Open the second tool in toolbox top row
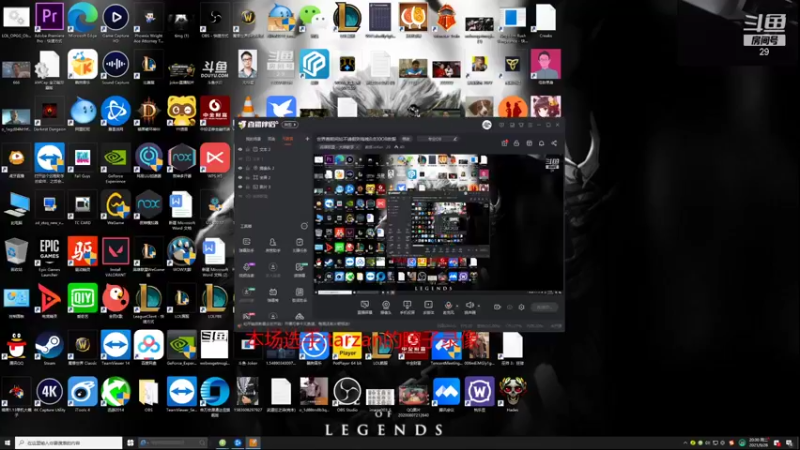 pos(273,244)
